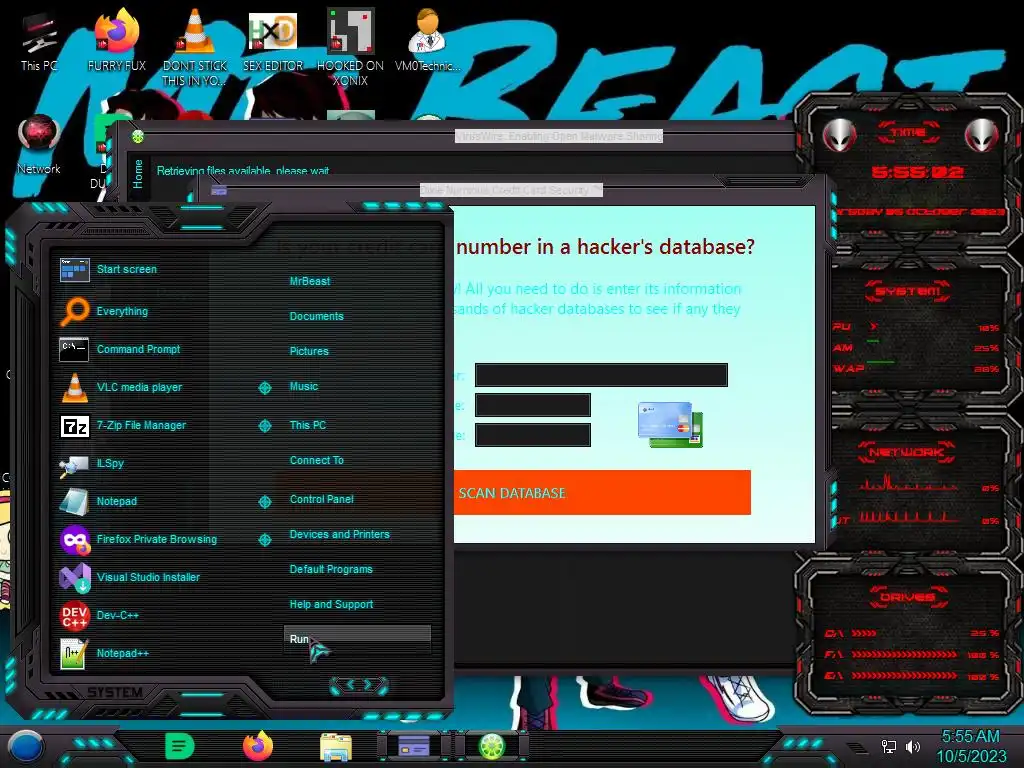The width and height of the screenshot is (1024, 768).
Task: Open Firefox from the taskbar
Action: tap(258, 746)
